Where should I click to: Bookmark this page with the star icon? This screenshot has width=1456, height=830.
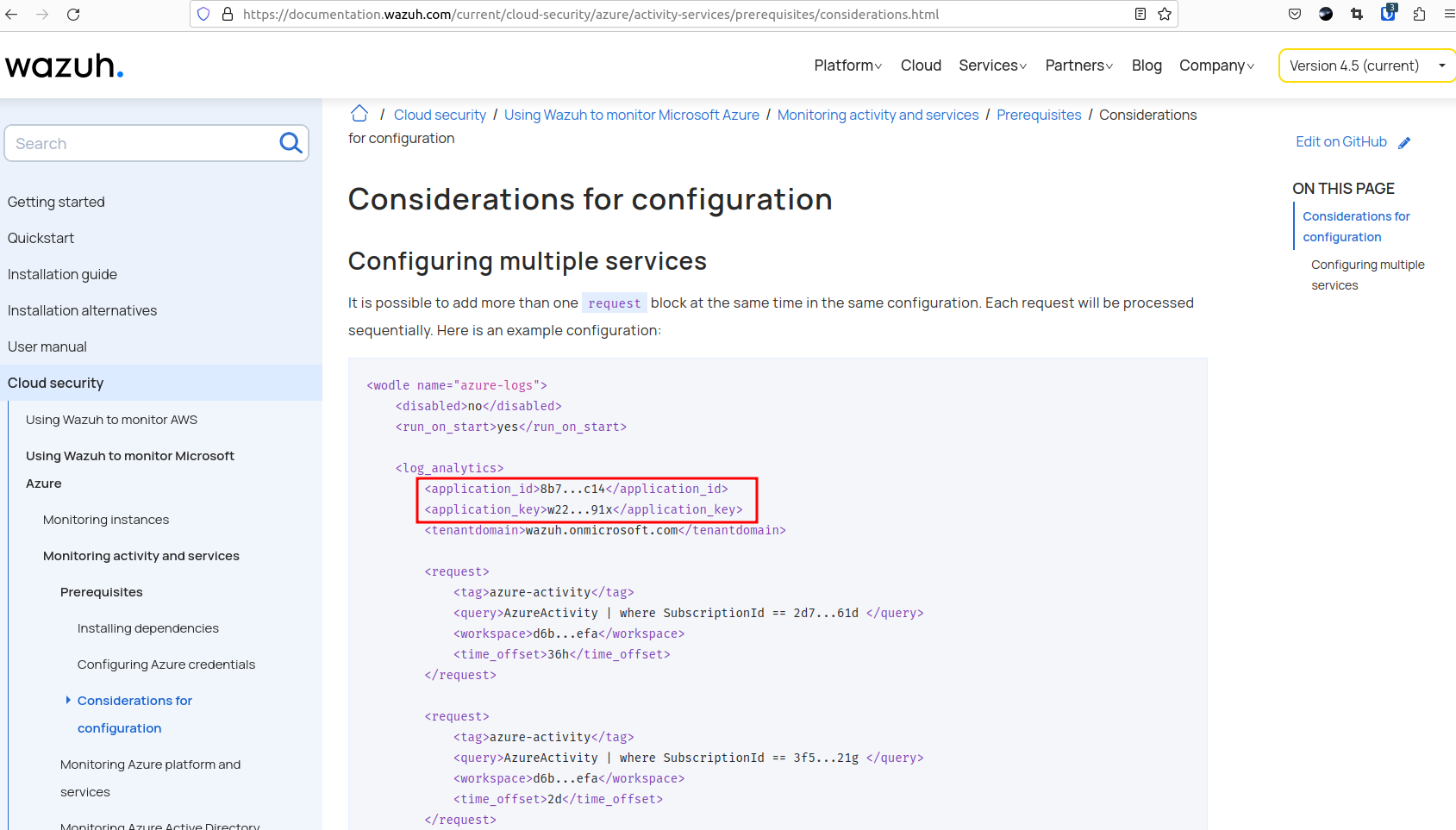tap(1165, 14)
